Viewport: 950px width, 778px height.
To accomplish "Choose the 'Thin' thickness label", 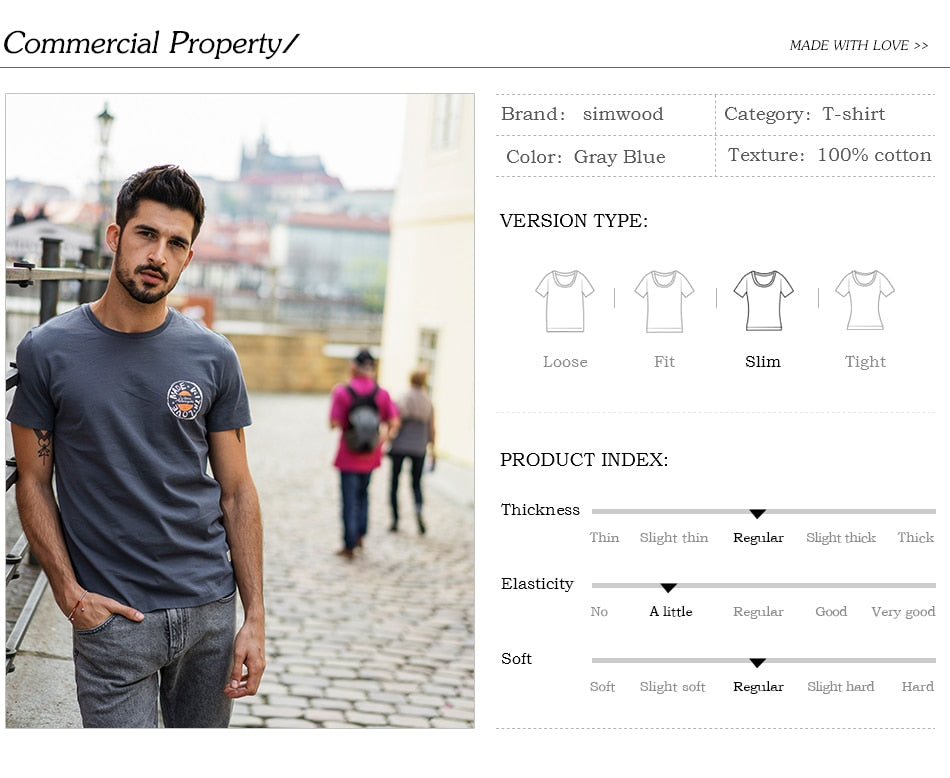I will (604, 537).
